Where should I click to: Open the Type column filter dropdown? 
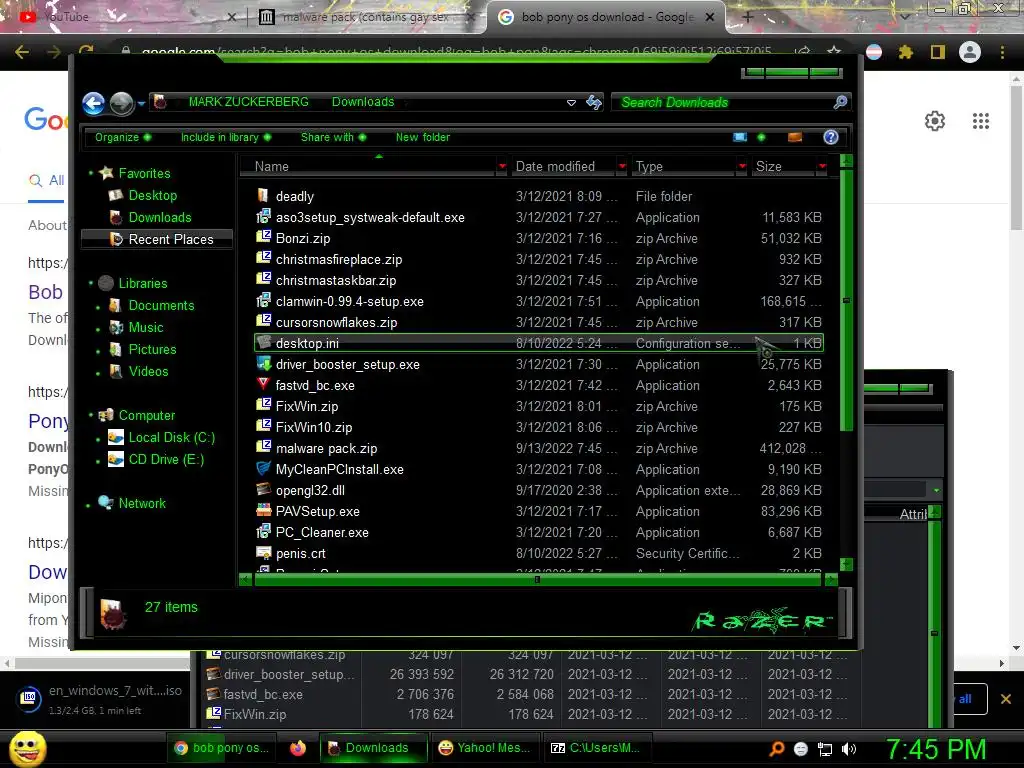741,167
